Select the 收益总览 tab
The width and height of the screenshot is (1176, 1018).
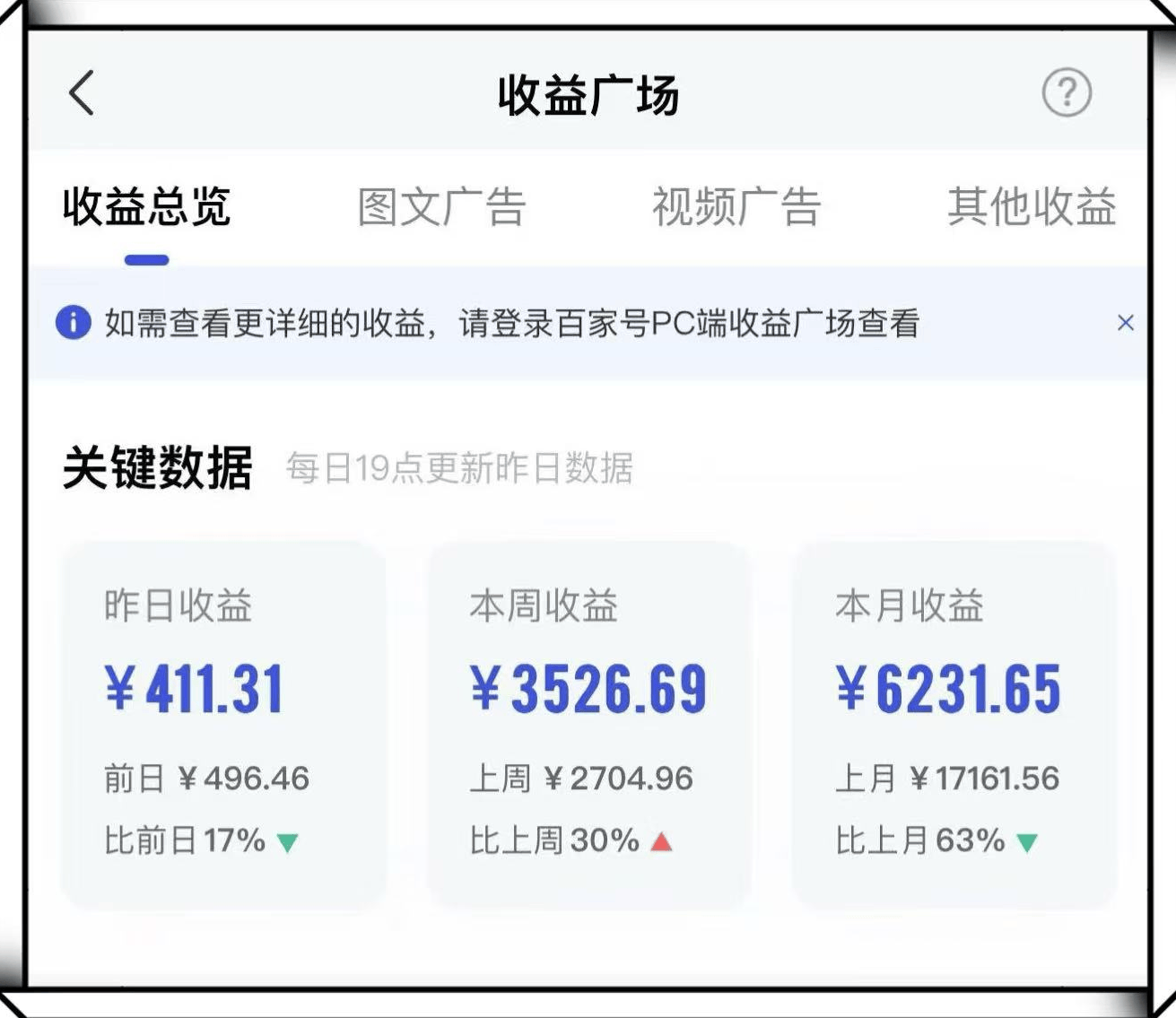[147, 207]
